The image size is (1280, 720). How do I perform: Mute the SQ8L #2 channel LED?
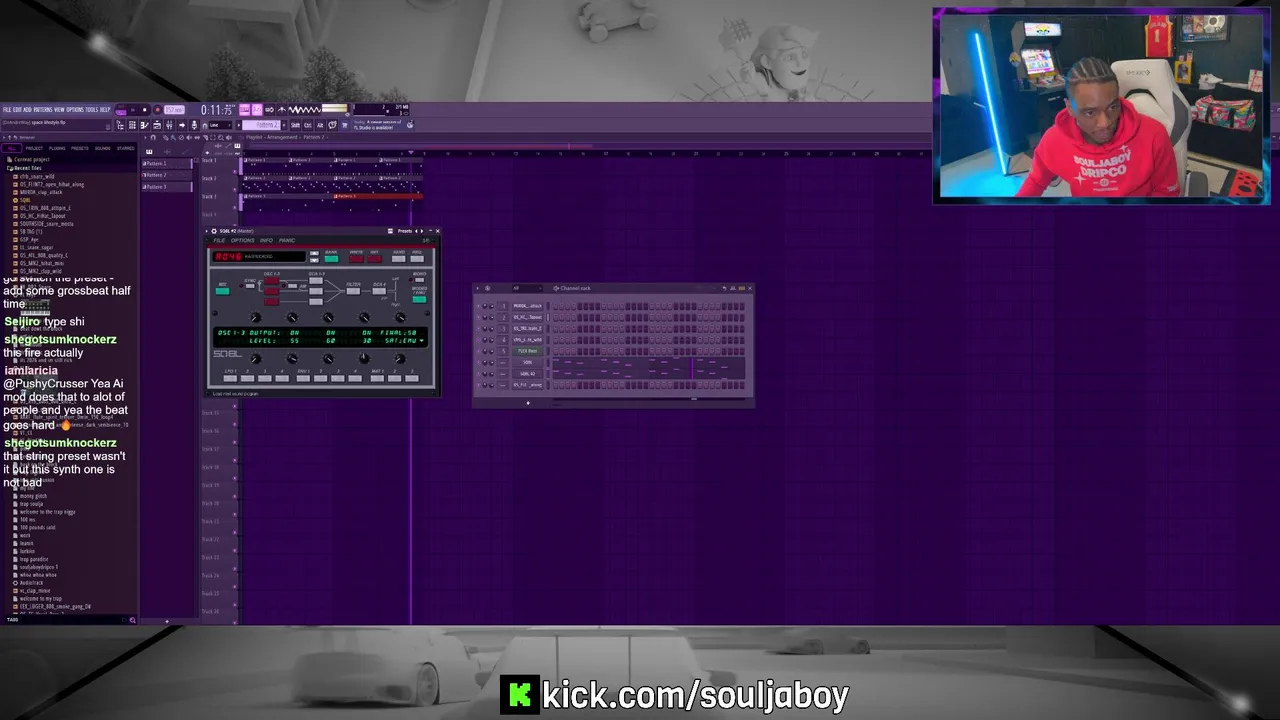pyautogui.click(x=478, y=374)
